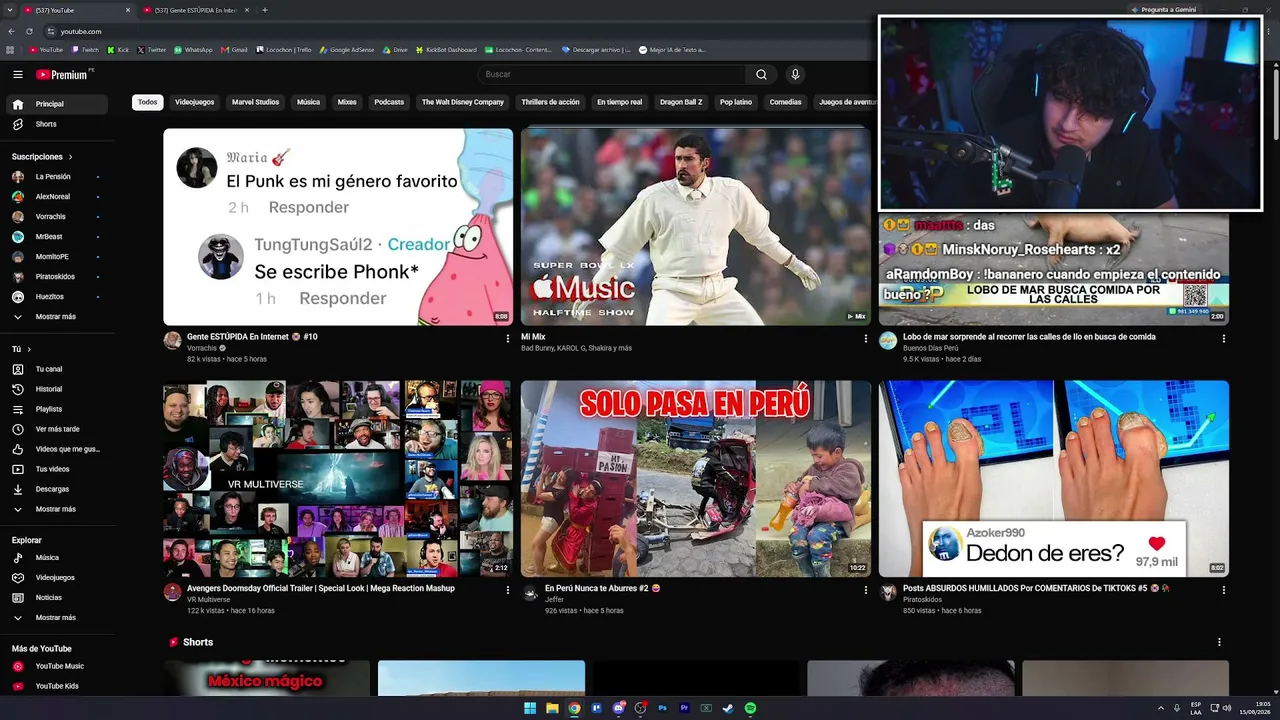Open the Kick bookmark
1280x720 pixels.
pyautogui.click(x=118, y=50)
